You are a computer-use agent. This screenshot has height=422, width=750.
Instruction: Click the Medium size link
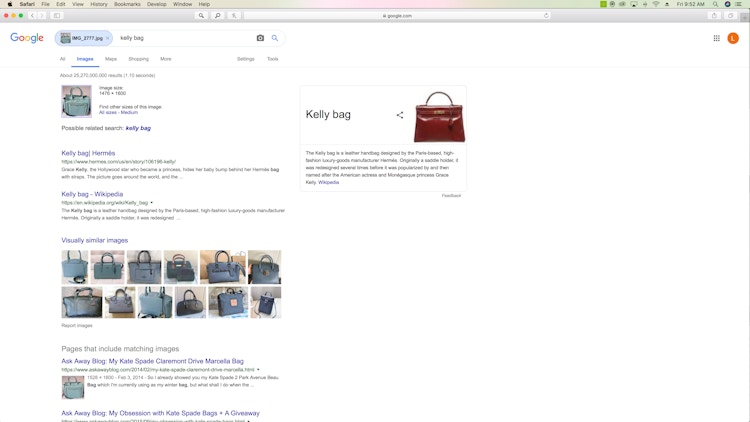point(129,112)
